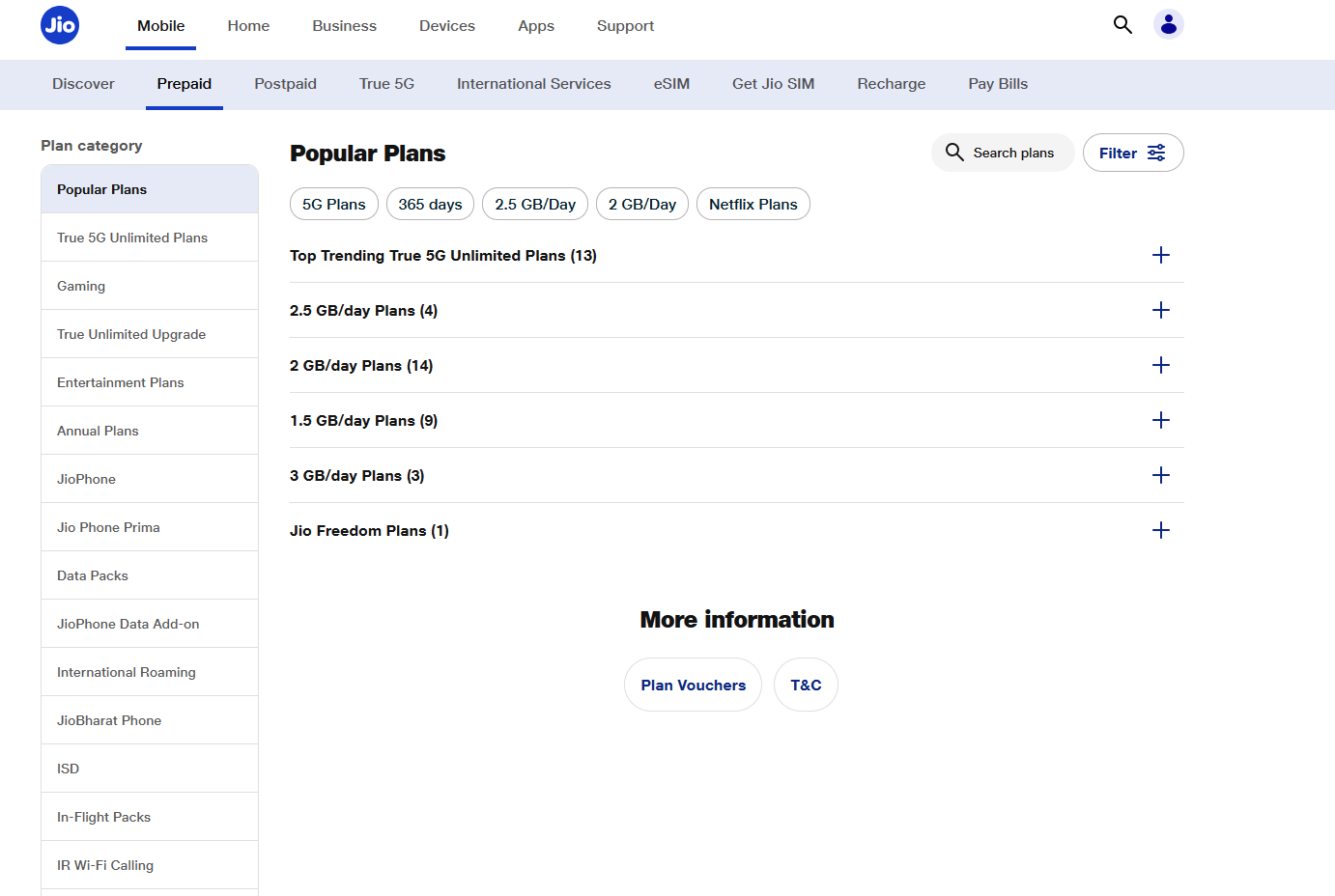Toggle the 5G Plans filter chip
Viewport: 1335px width, 896px height.
point(334,204)
